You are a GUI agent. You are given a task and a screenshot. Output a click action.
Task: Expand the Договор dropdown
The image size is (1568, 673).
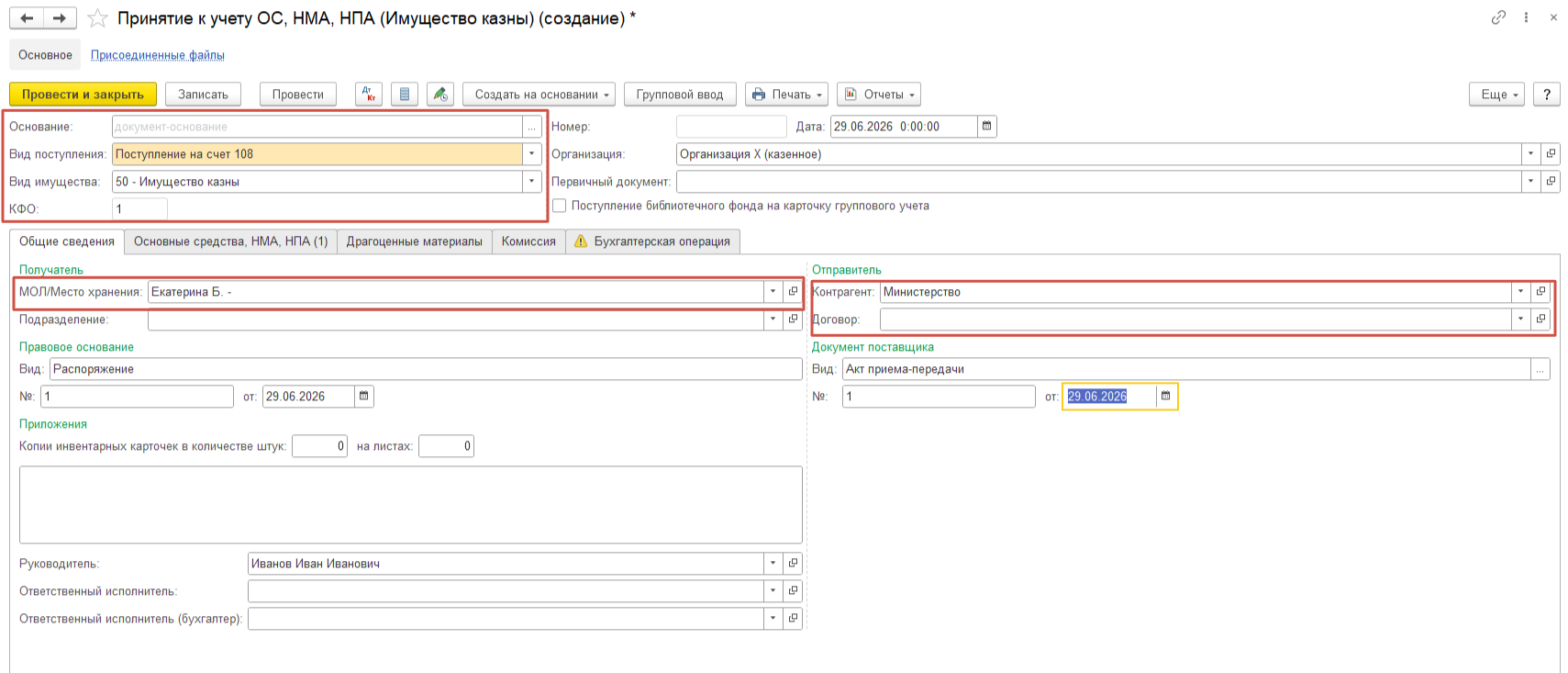pyautogui.click(x=1520, y=320)
